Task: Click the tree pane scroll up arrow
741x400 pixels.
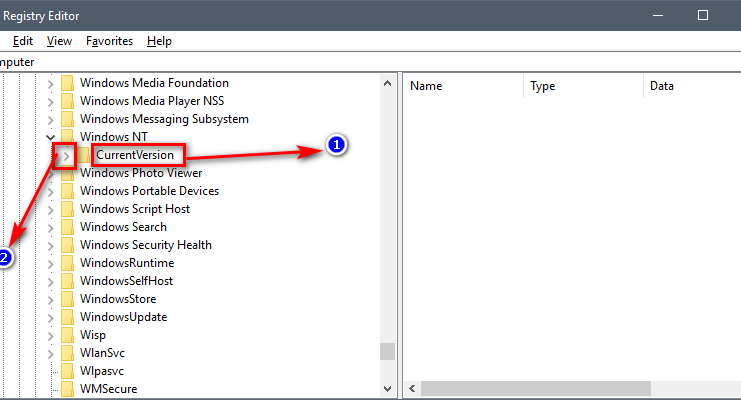Action: (x=388, y=83)
